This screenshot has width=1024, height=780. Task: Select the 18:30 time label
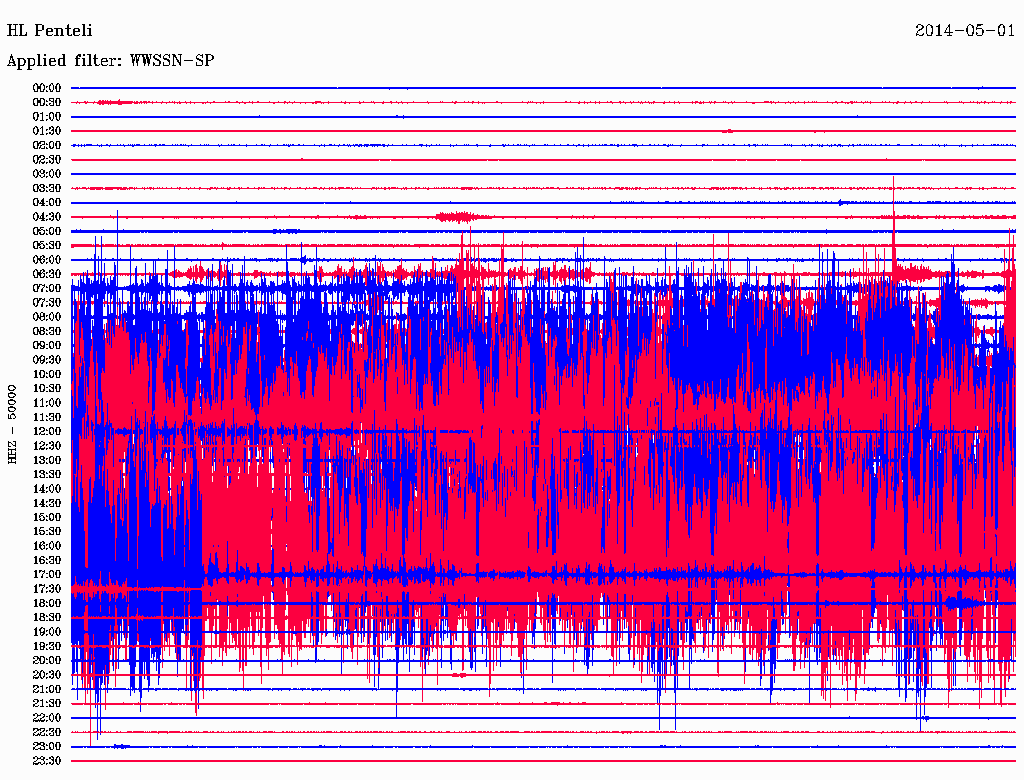(47, 617)
